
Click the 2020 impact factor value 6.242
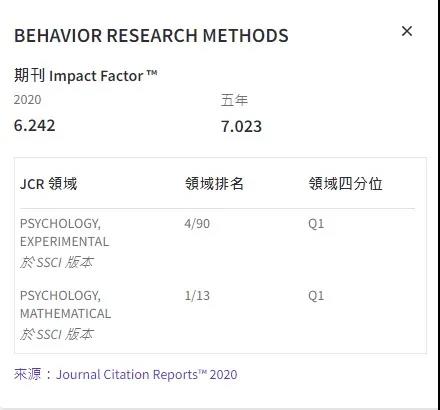(x=35, y=126)
